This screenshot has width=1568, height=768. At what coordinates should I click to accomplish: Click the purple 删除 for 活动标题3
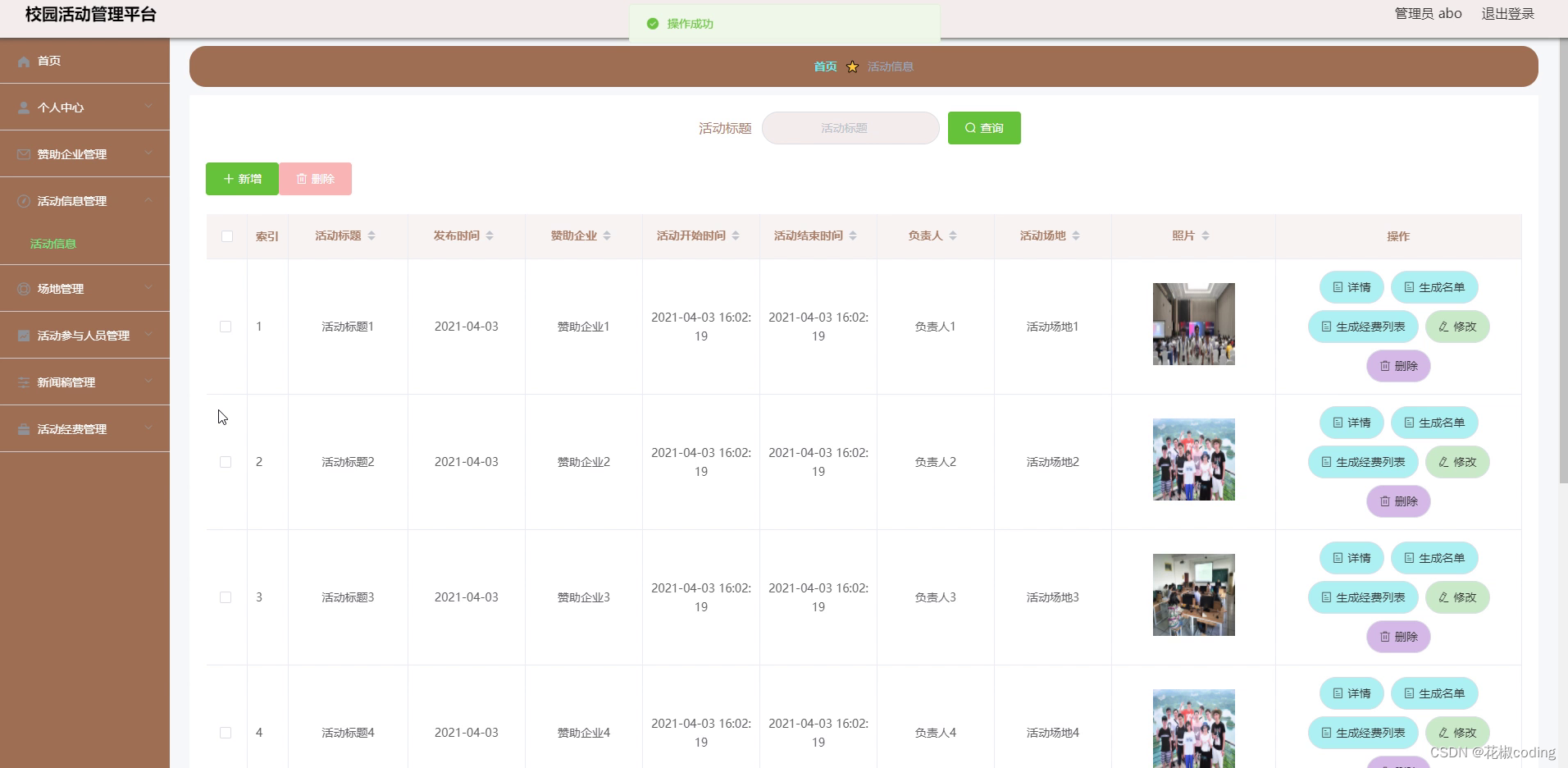click(x=1398, y=637)
